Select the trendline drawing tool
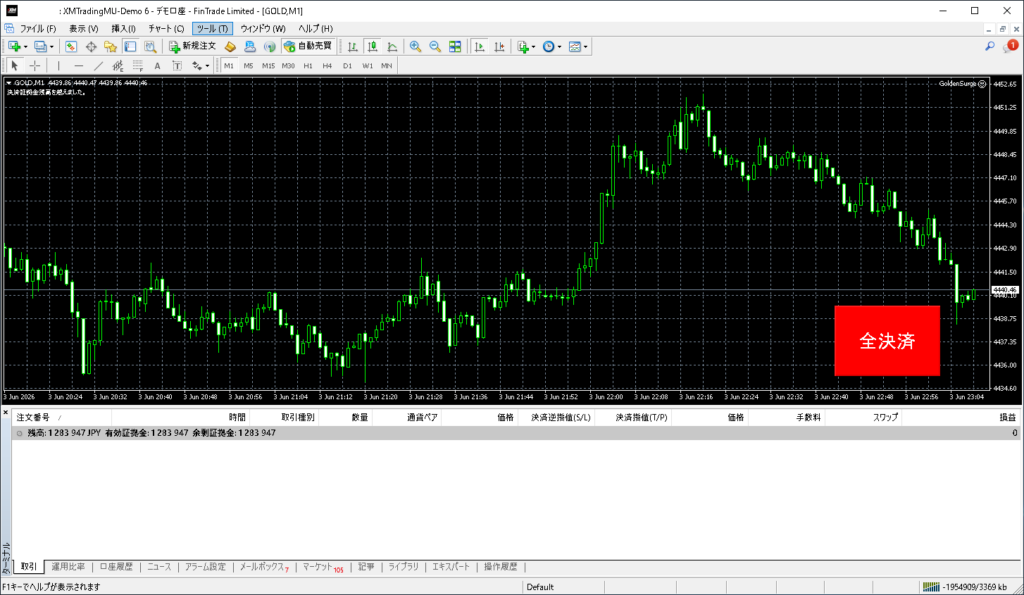The width and height of the screenshot is (1024, 595). click(x=98, y=65)
